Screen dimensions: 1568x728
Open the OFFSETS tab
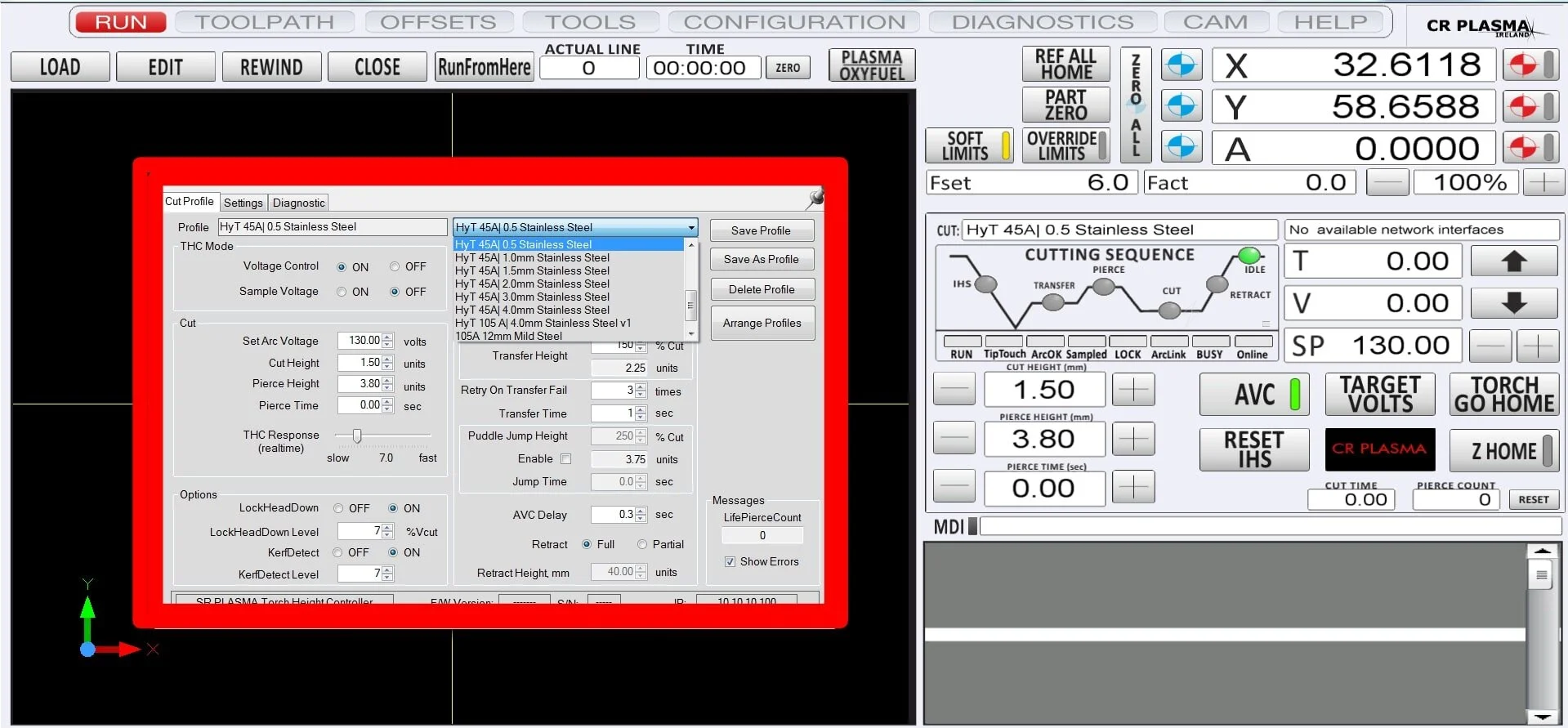pyautogui.click(x=439, y=22)
